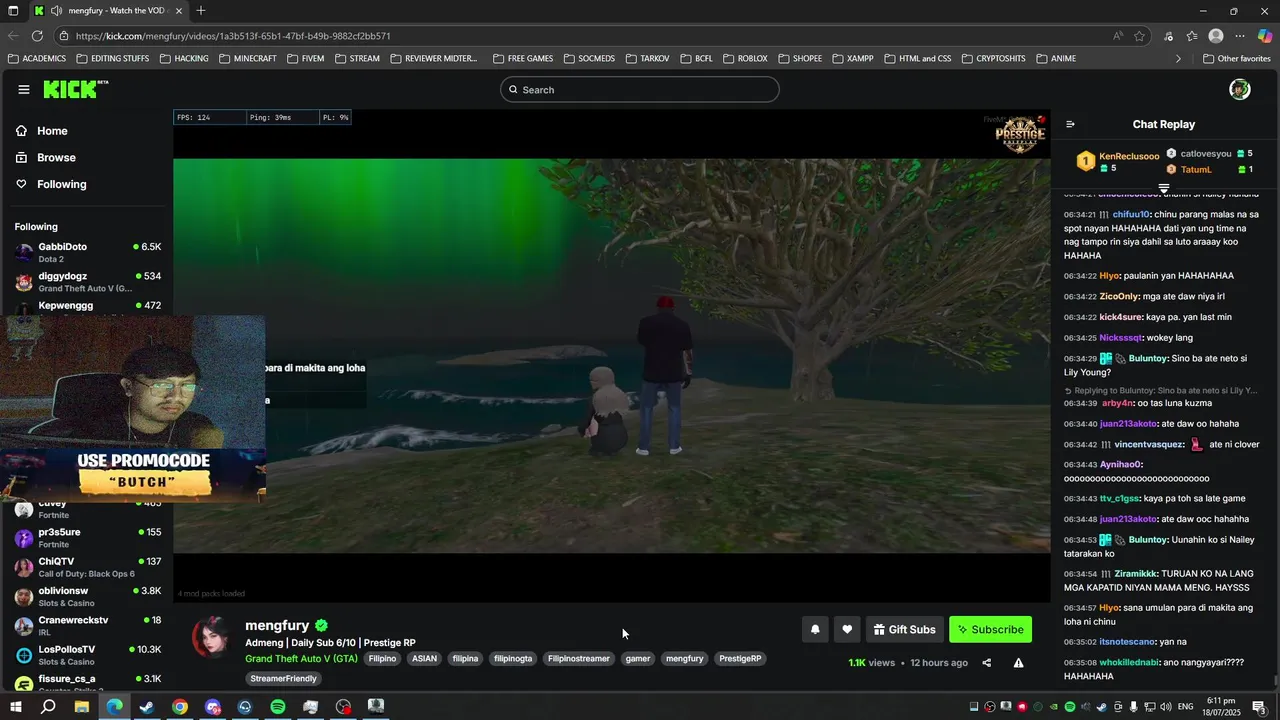Click the Steam icon in the taskbar
The image size is (1280, 720).
pyautogui.click(x=147, y=707)
